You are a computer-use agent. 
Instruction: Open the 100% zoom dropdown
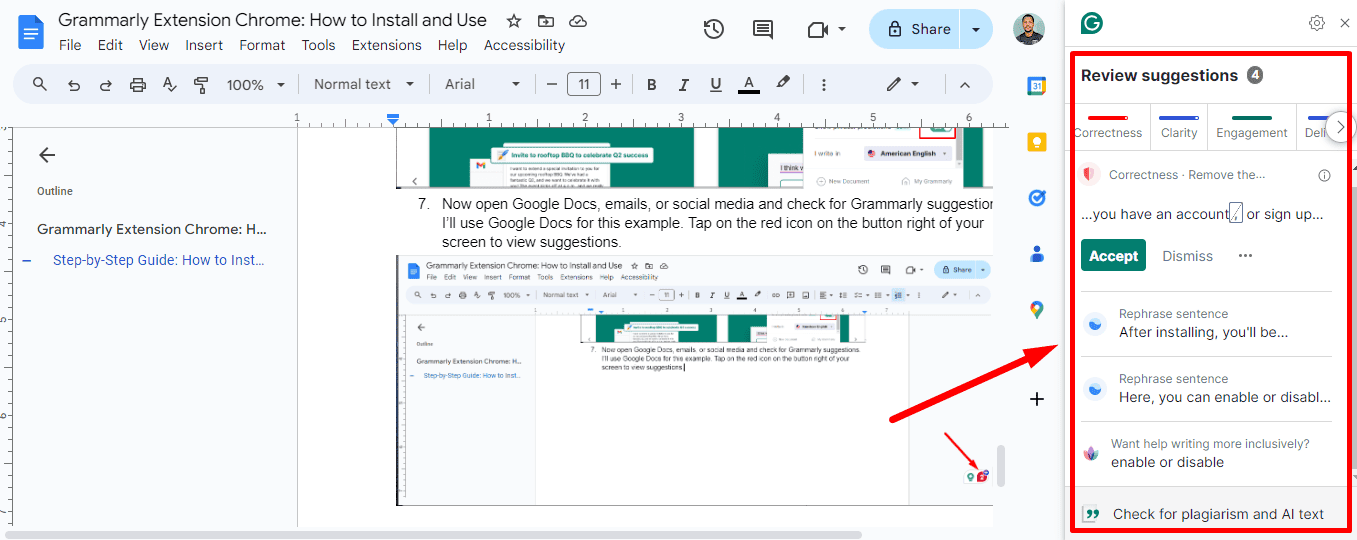coord(256,85)
